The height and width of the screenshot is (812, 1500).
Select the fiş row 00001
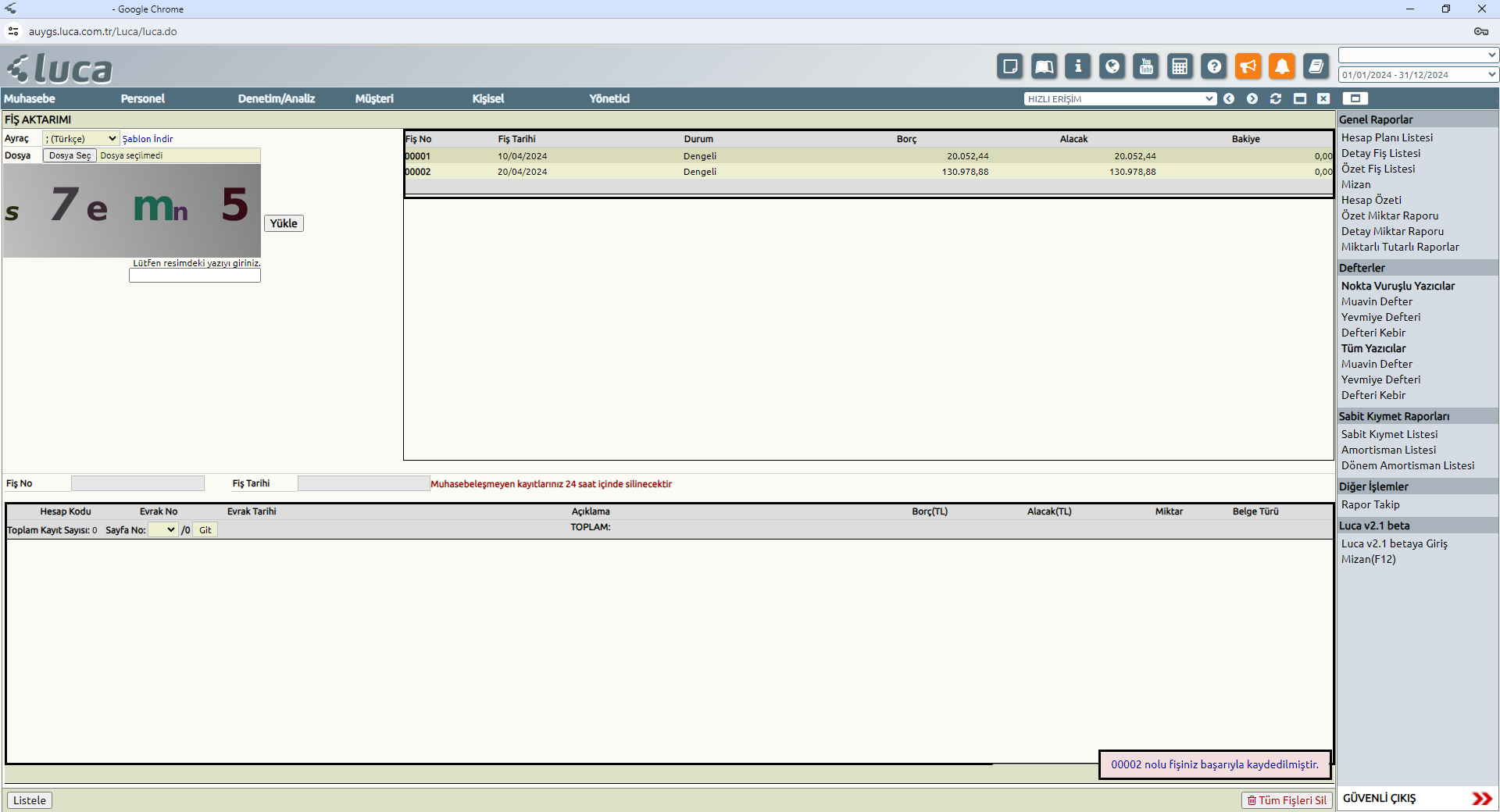869,156
